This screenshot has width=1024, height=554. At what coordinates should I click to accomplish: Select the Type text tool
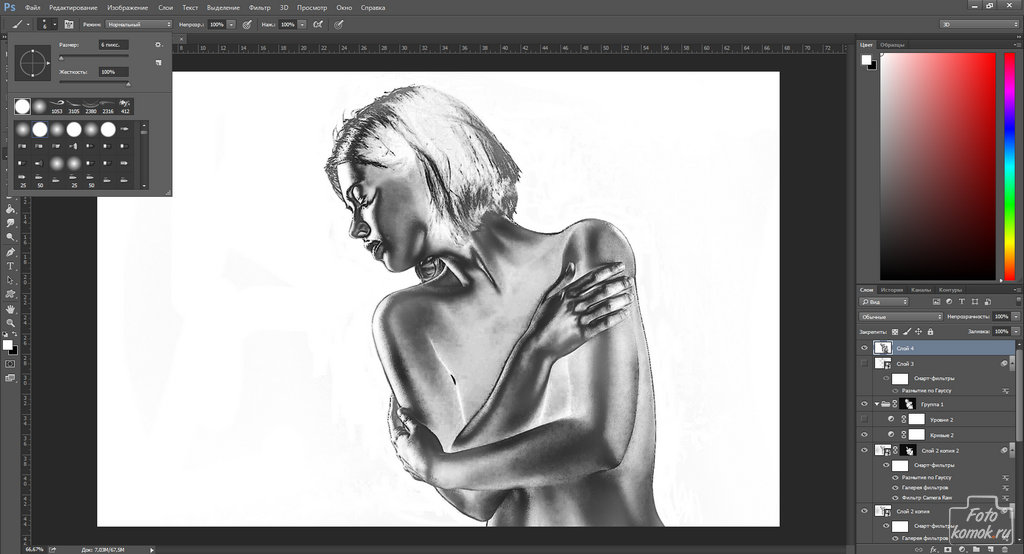pyautogui.click(x=10, y=266)
